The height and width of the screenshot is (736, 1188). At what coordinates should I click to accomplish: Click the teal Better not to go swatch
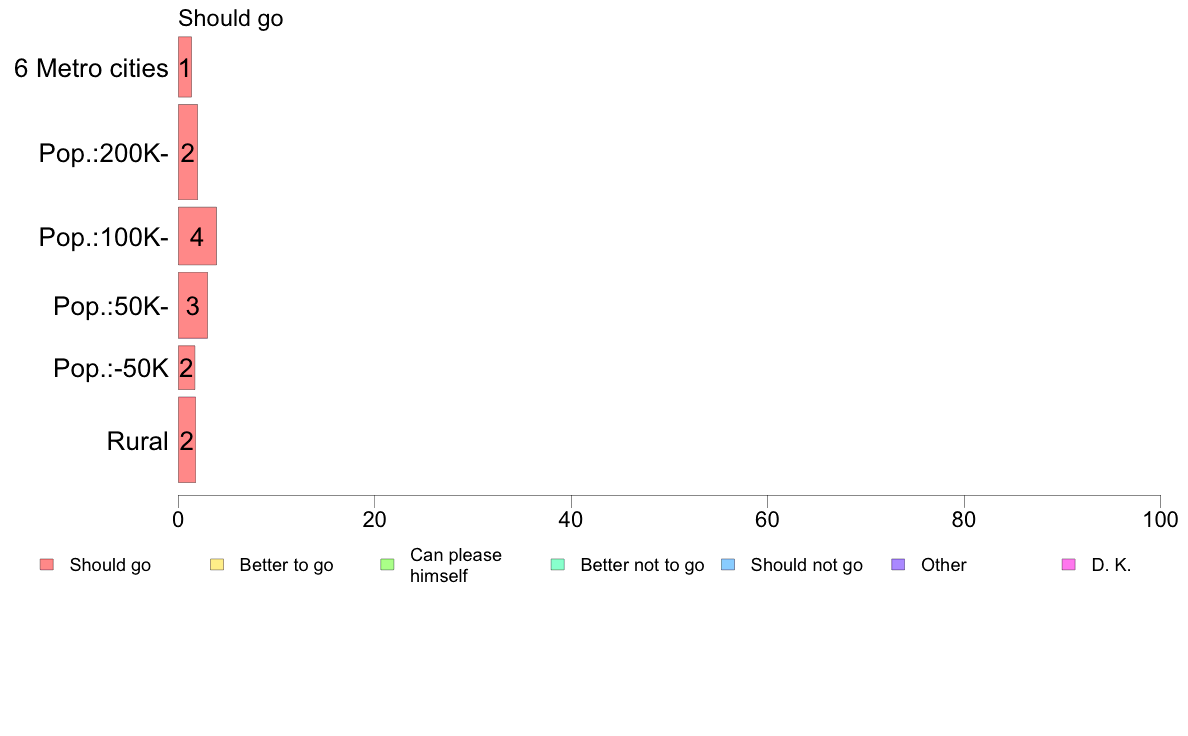[x=558, y=565]
